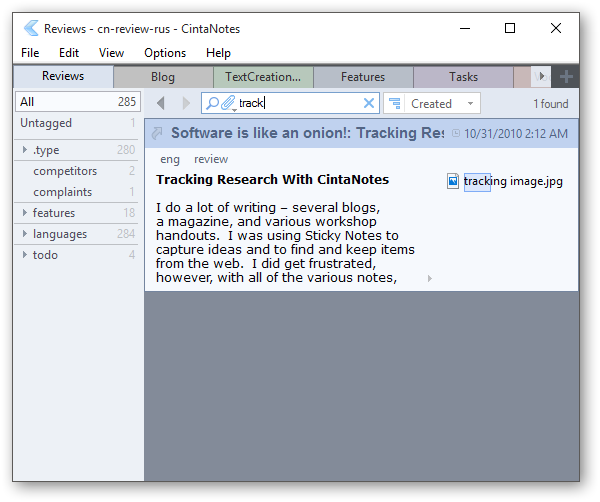Go back with the left navigation arrow

161,103
